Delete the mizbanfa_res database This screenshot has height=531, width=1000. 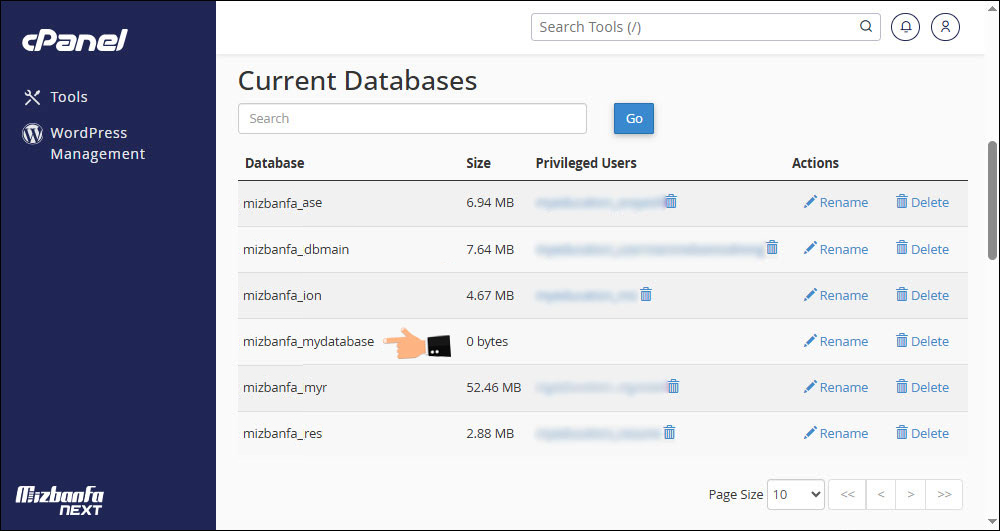tap(921, 433)
